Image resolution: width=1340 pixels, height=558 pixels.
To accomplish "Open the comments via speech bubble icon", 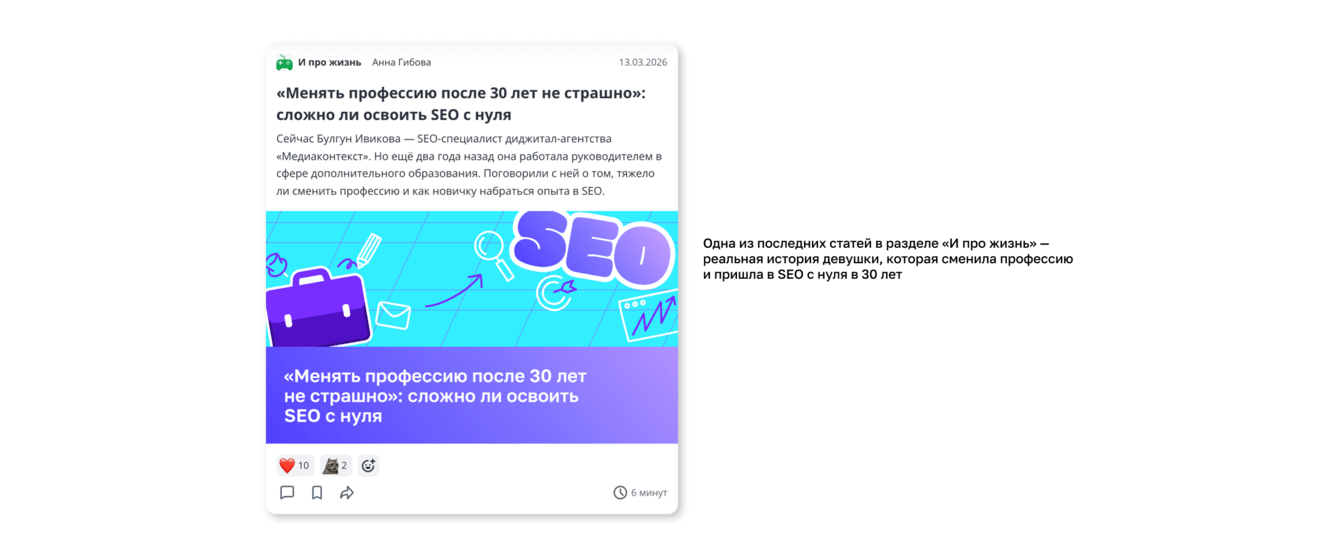I will pos(287,493).
